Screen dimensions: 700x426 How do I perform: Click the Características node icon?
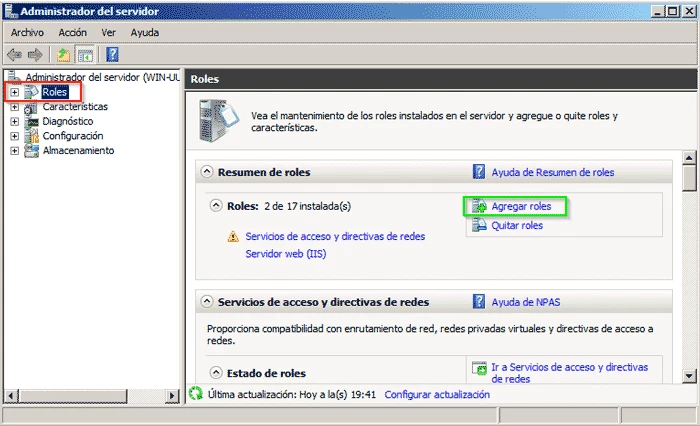31,107
